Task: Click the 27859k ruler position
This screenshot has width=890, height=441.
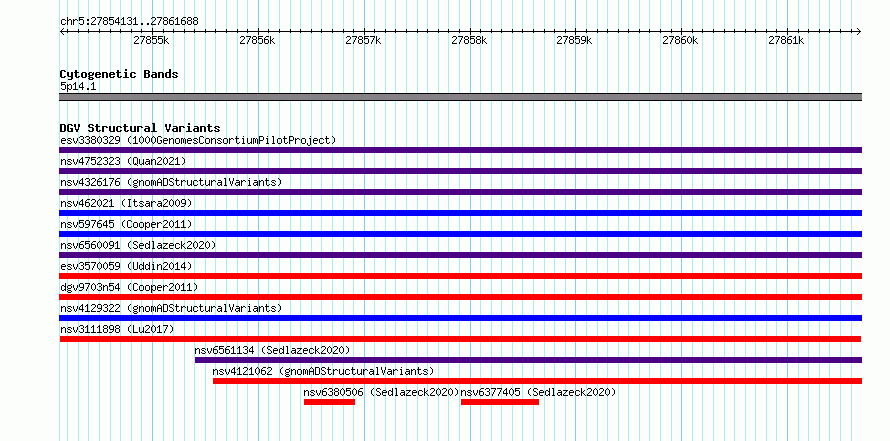Action: [574, 40]
